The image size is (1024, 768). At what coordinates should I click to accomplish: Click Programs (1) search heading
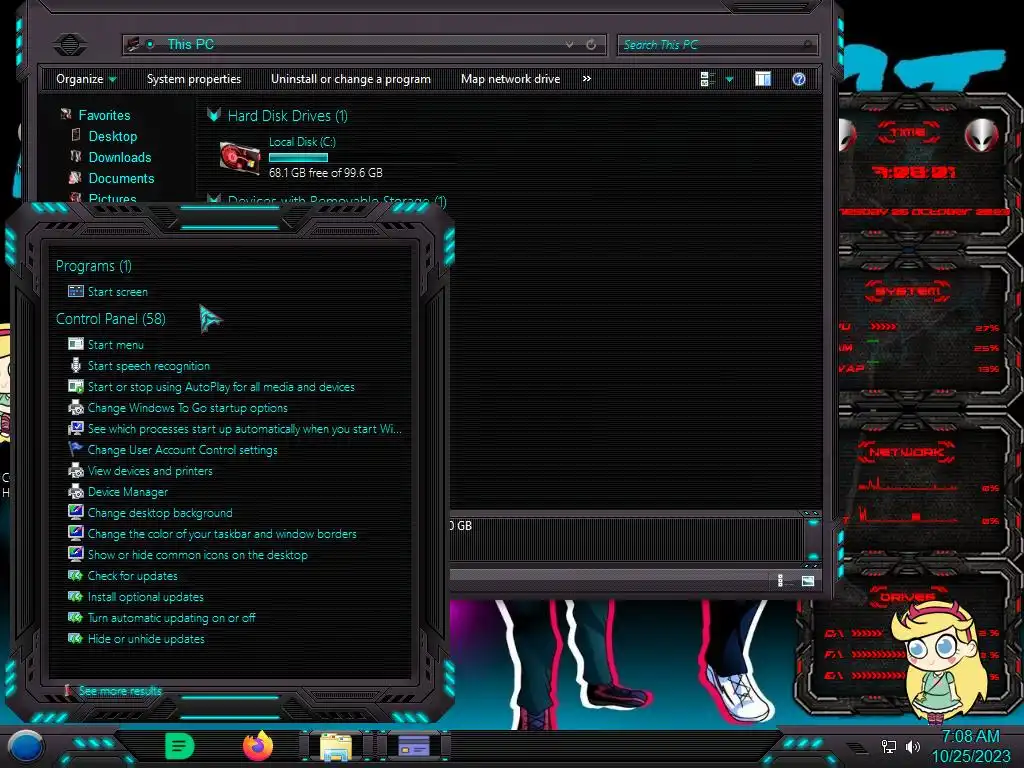(x=93, y=266)
